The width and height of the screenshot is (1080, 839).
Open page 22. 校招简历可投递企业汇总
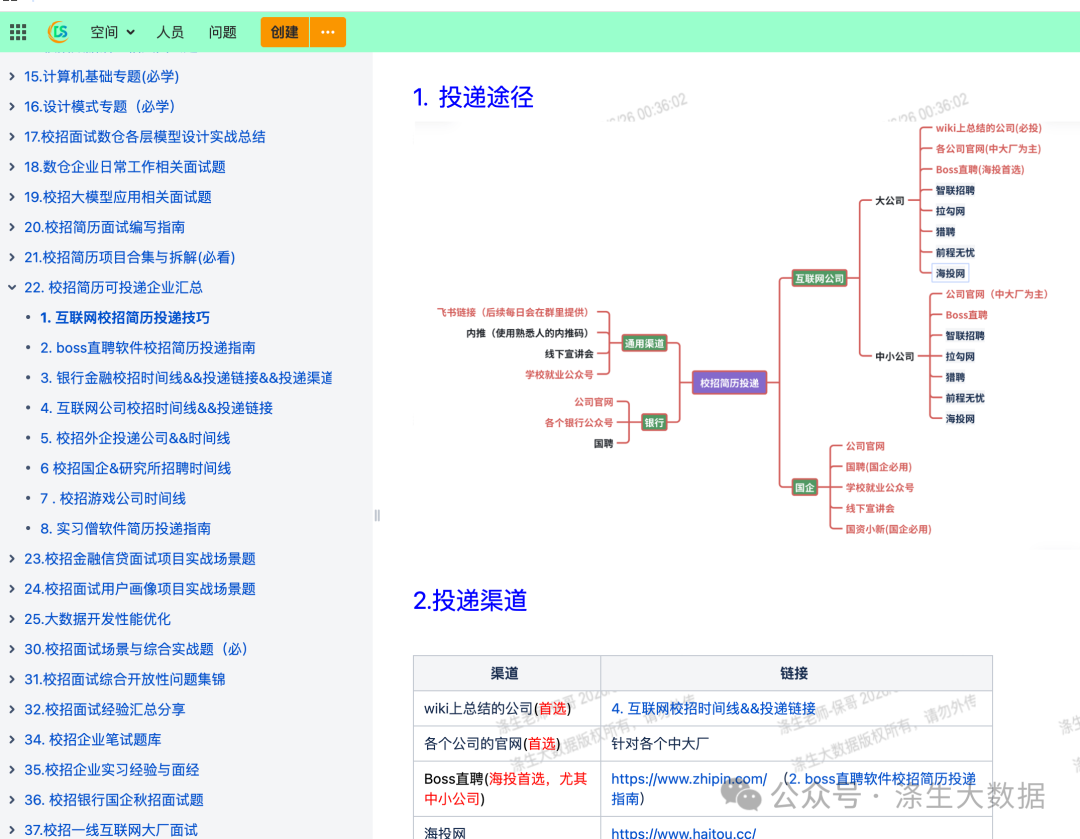[114, 287]
